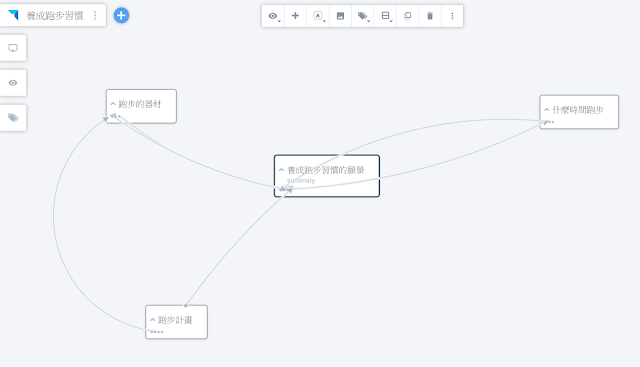Image resolution: width=640 pixels, height=367 pixels.
Task: Toggle the eye visibility button in sidebar
Action: coord(13,83)
